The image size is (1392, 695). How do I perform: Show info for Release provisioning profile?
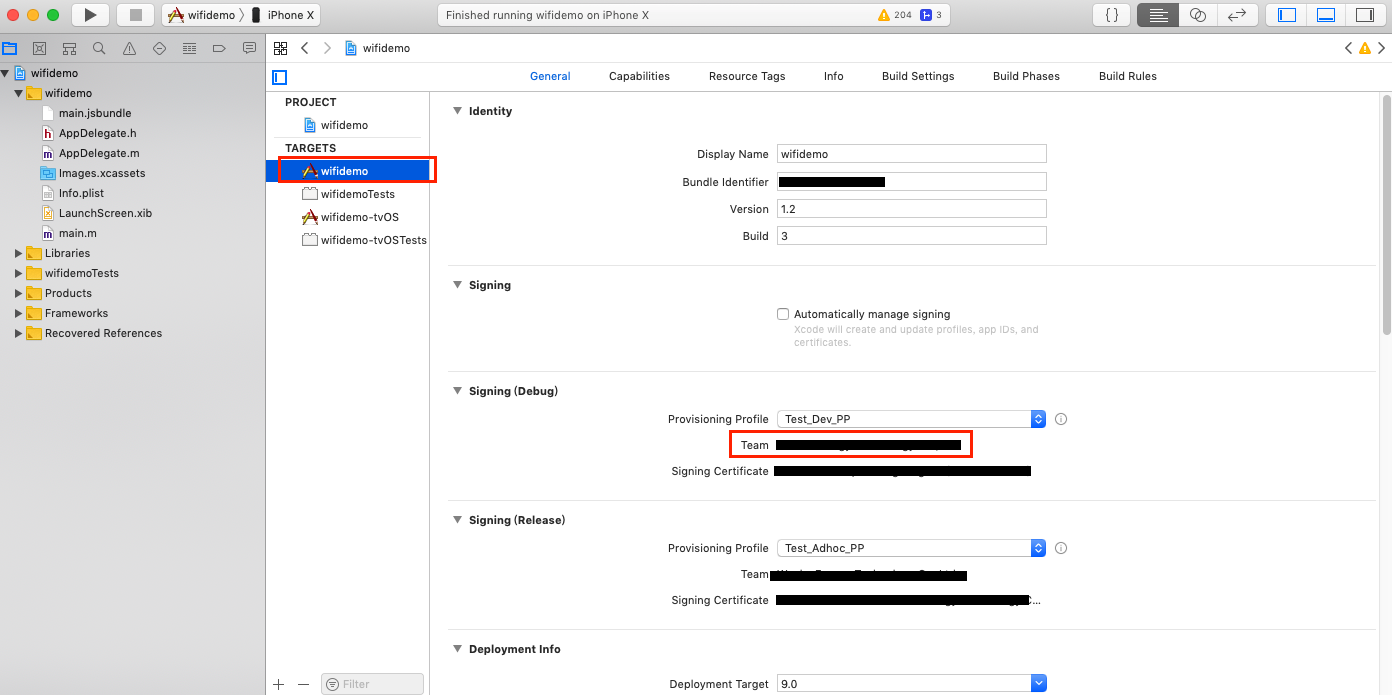[x=1061, y=548]
